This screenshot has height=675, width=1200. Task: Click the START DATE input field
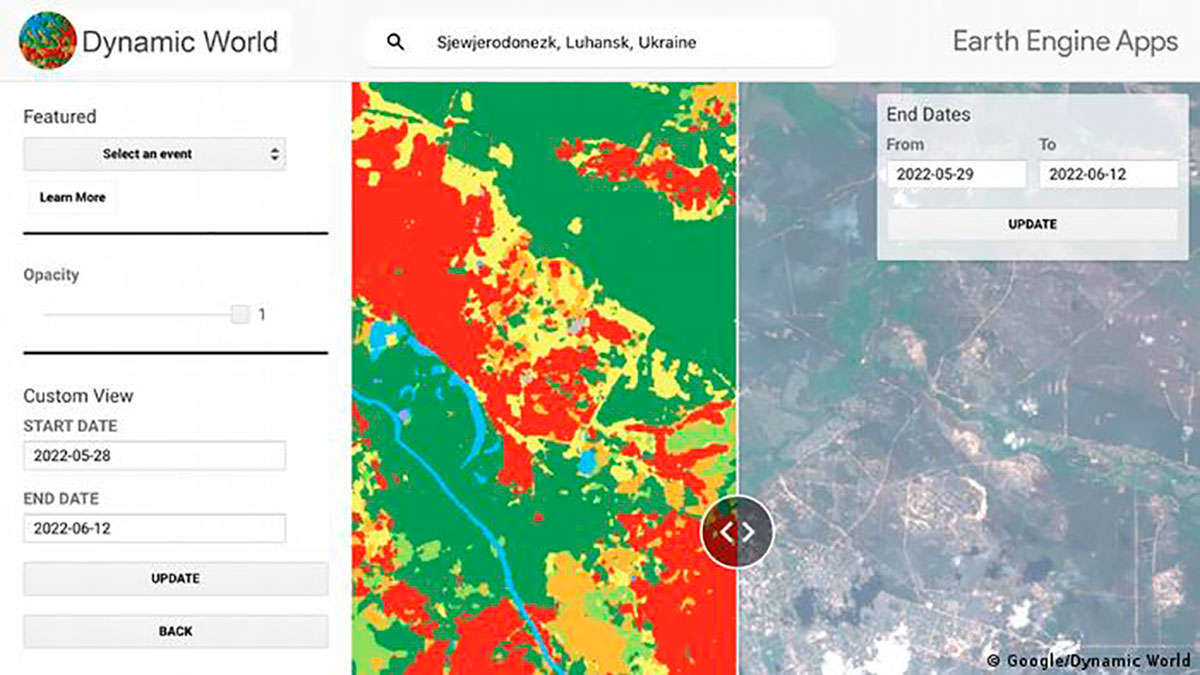click(155, 456)
